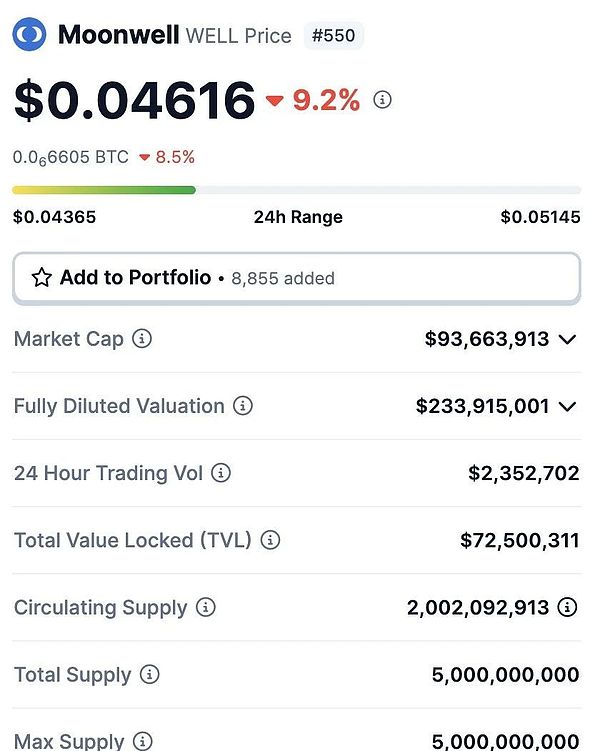
Task: Expand Fully Diluted Valuation chevron
Action: click(568, 406)
